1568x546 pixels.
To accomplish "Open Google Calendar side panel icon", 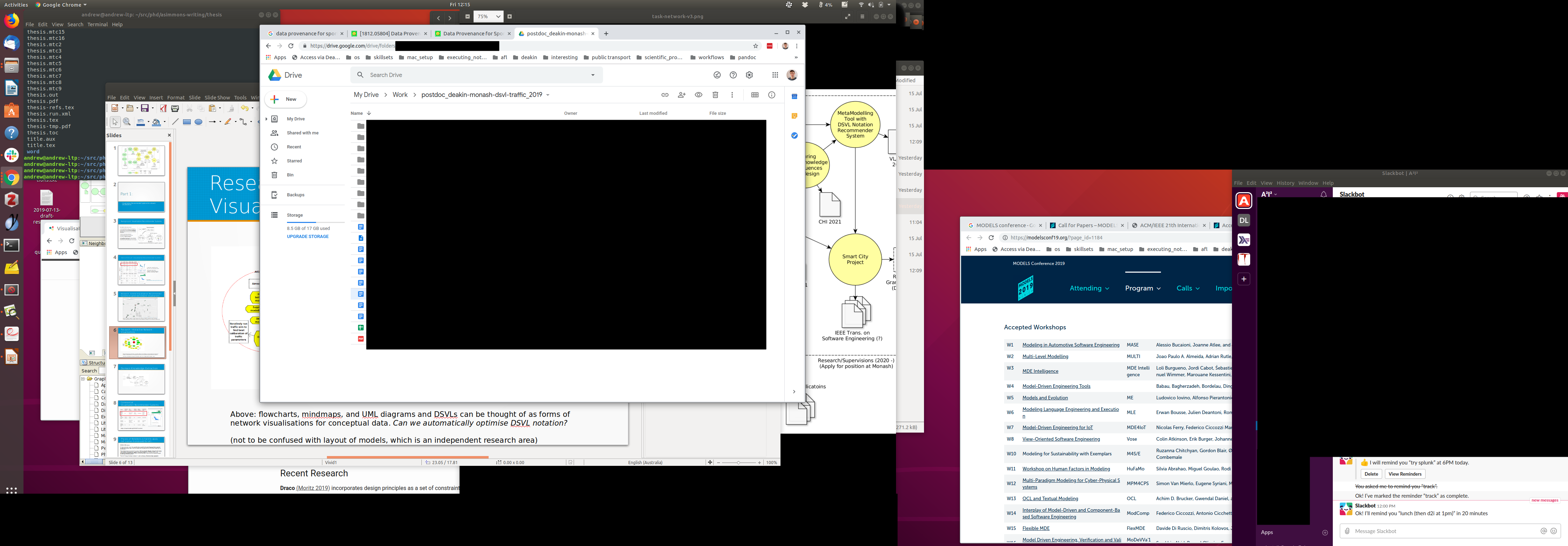I will click(794, 97).
